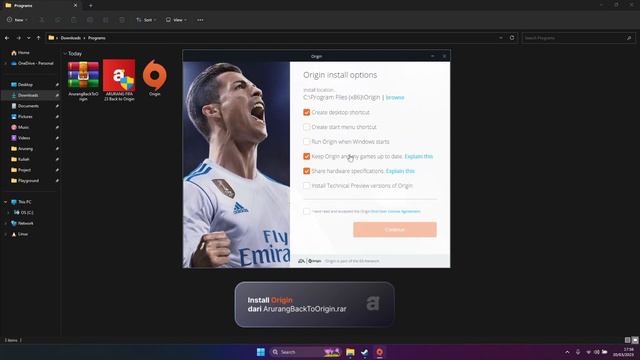Open the Project folder in navigation pane
Screen dimensions: 640x360
coord(21,170)
